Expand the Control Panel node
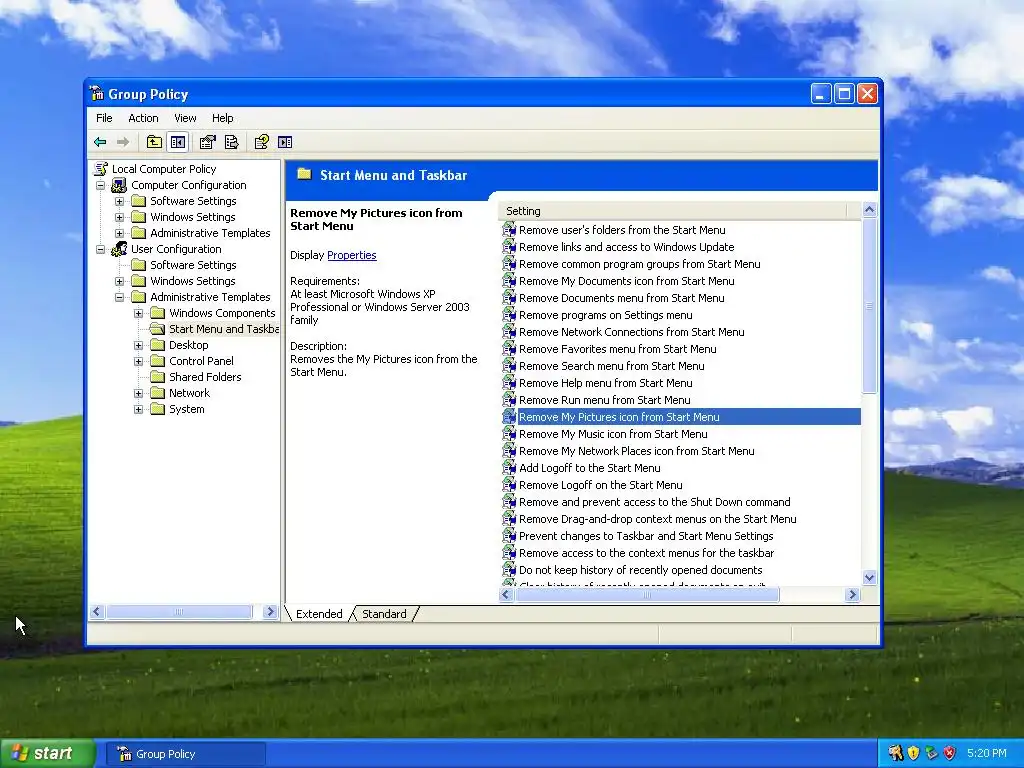 click(x=138, y=361)
